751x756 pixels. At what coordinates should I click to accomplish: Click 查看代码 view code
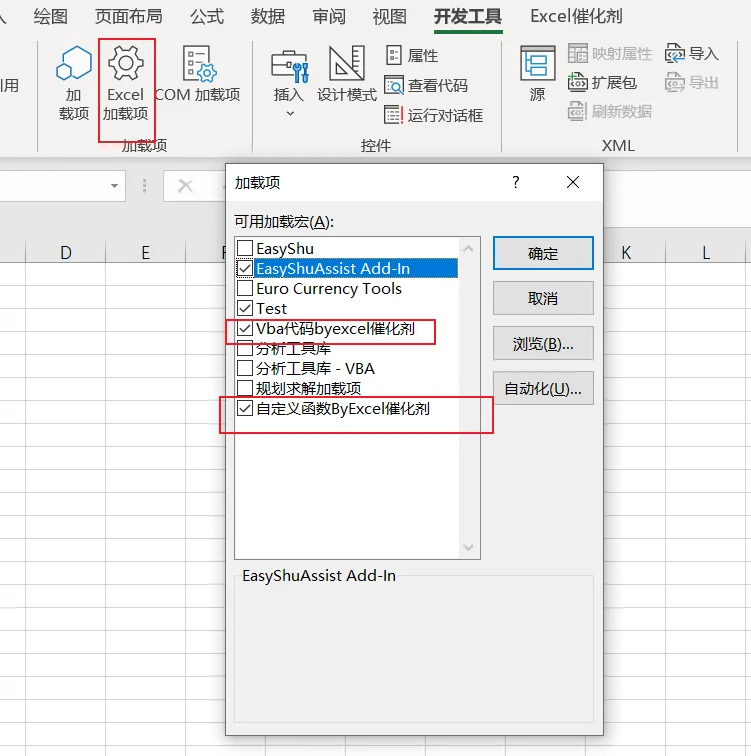pyautogui.click(x=426, y=85)
